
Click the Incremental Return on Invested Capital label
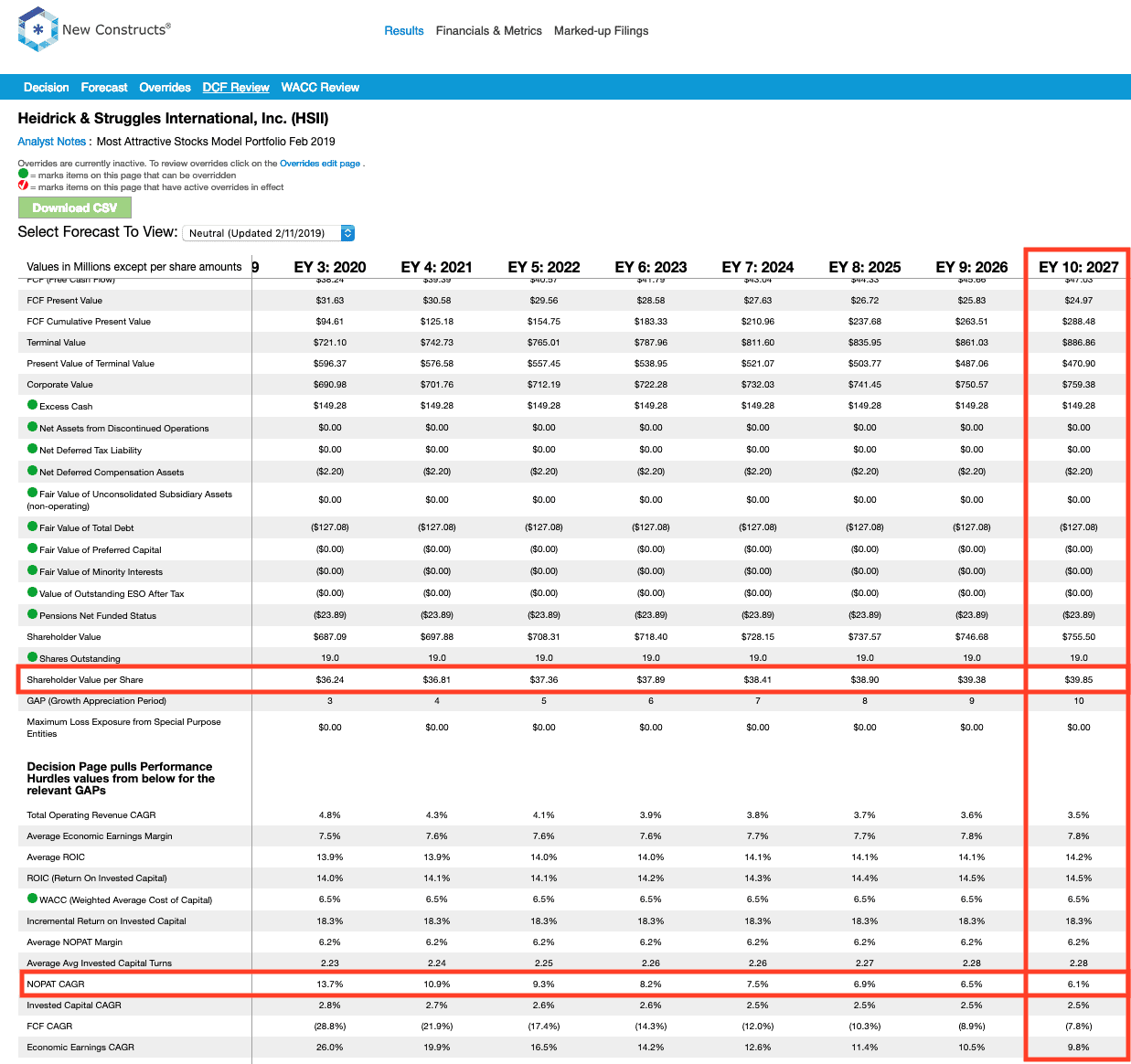pyautogui.click(x=106, y=921)
